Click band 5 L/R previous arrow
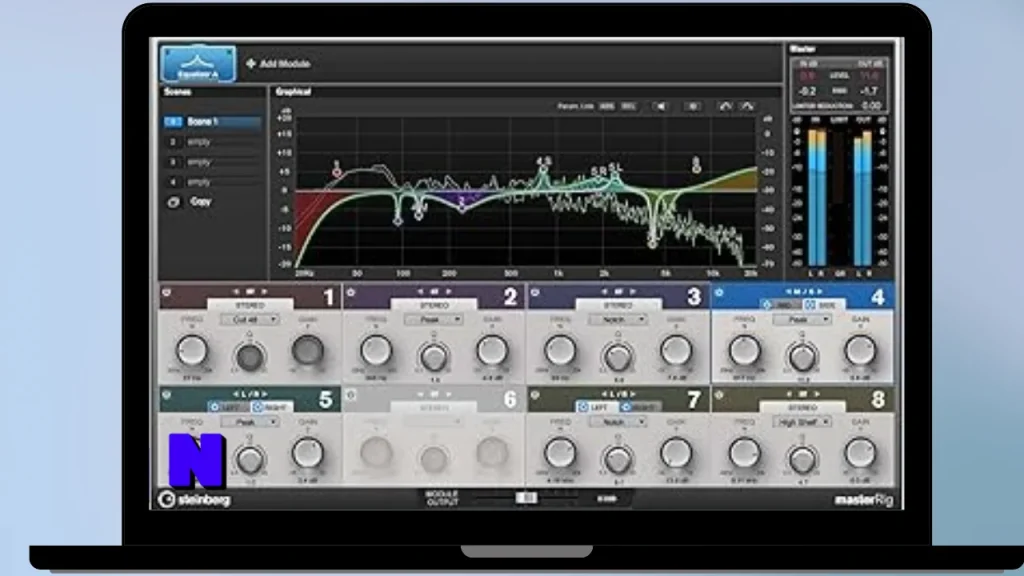This screenshot has height=576, width=1024. pos(235,394)
